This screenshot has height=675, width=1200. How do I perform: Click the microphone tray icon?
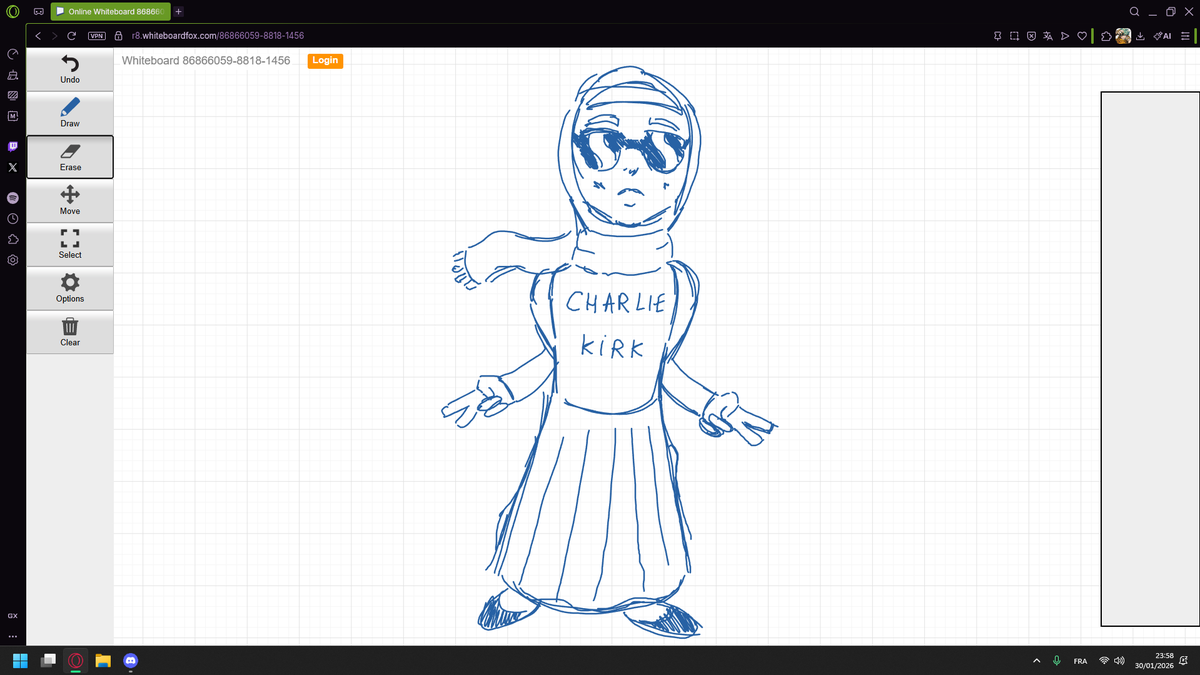[1057, 661]
